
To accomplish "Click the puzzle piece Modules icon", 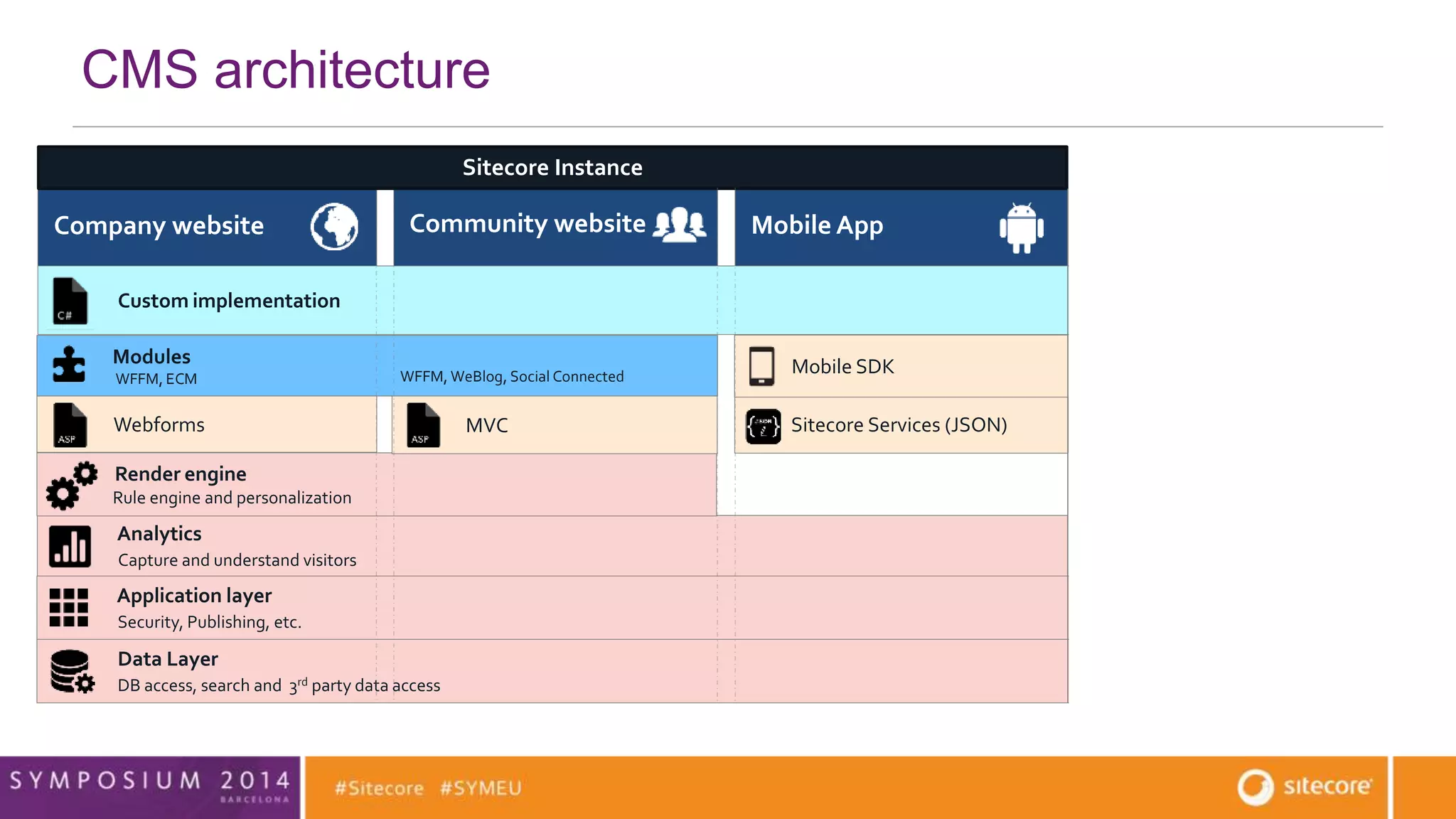I will 69,364.
